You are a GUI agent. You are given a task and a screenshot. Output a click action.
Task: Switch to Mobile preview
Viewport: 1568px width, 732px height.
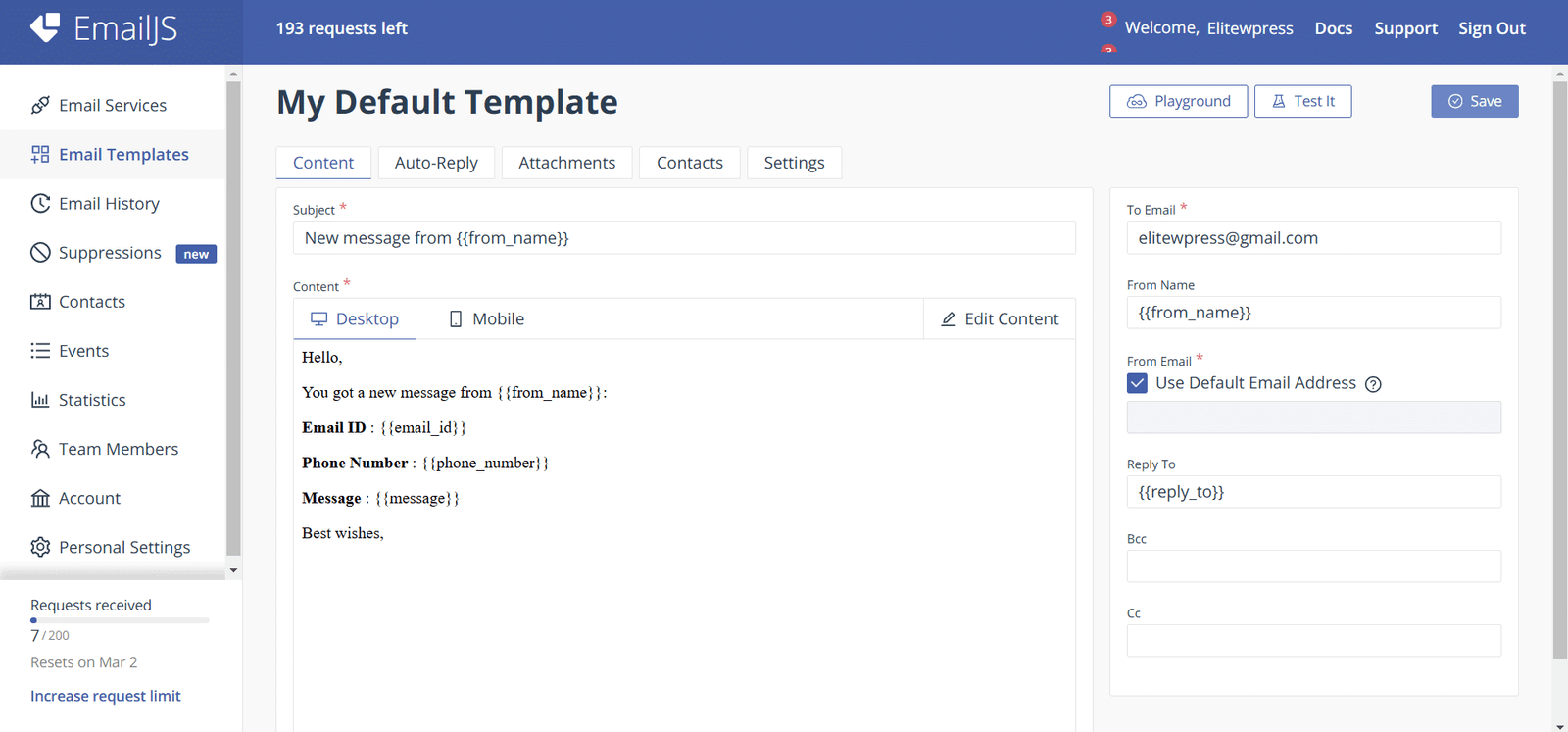(x=487, y=318)
